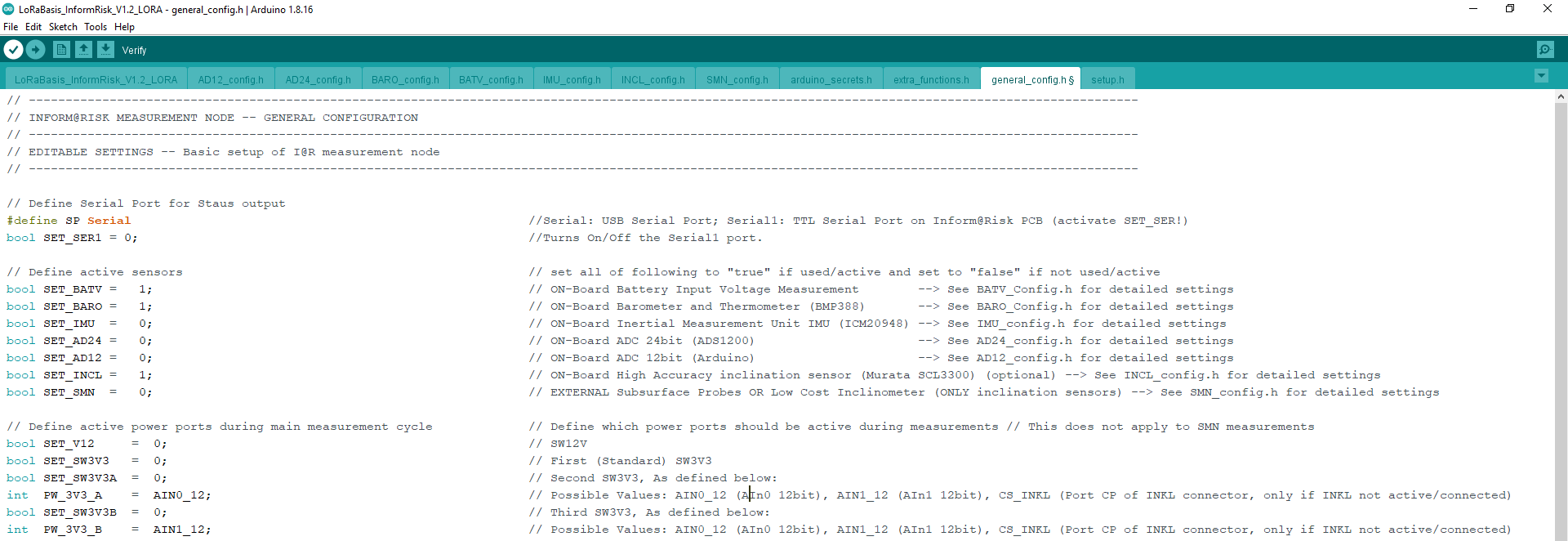The image size is (1568, 541).
Task: Open the Edit menu
Action: point(33,27)
